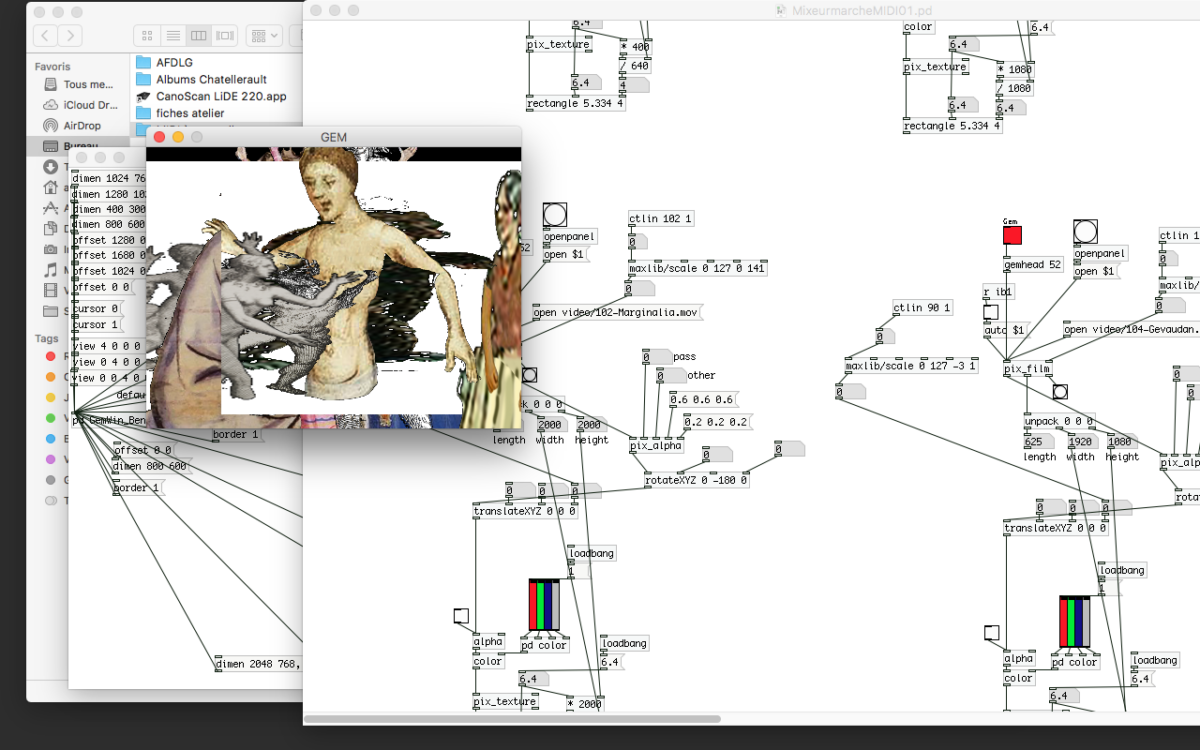
Task: Open 'Tous me...' in Finder sidebar
Action: pyautogui.click(x=77, y=85)
